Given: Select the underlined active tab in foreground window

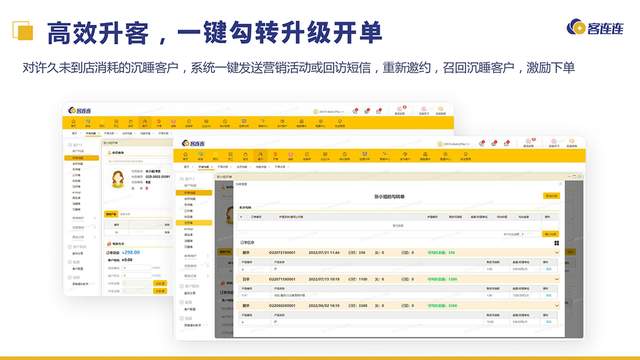Looking at the screenshot, I should (204, 167).
